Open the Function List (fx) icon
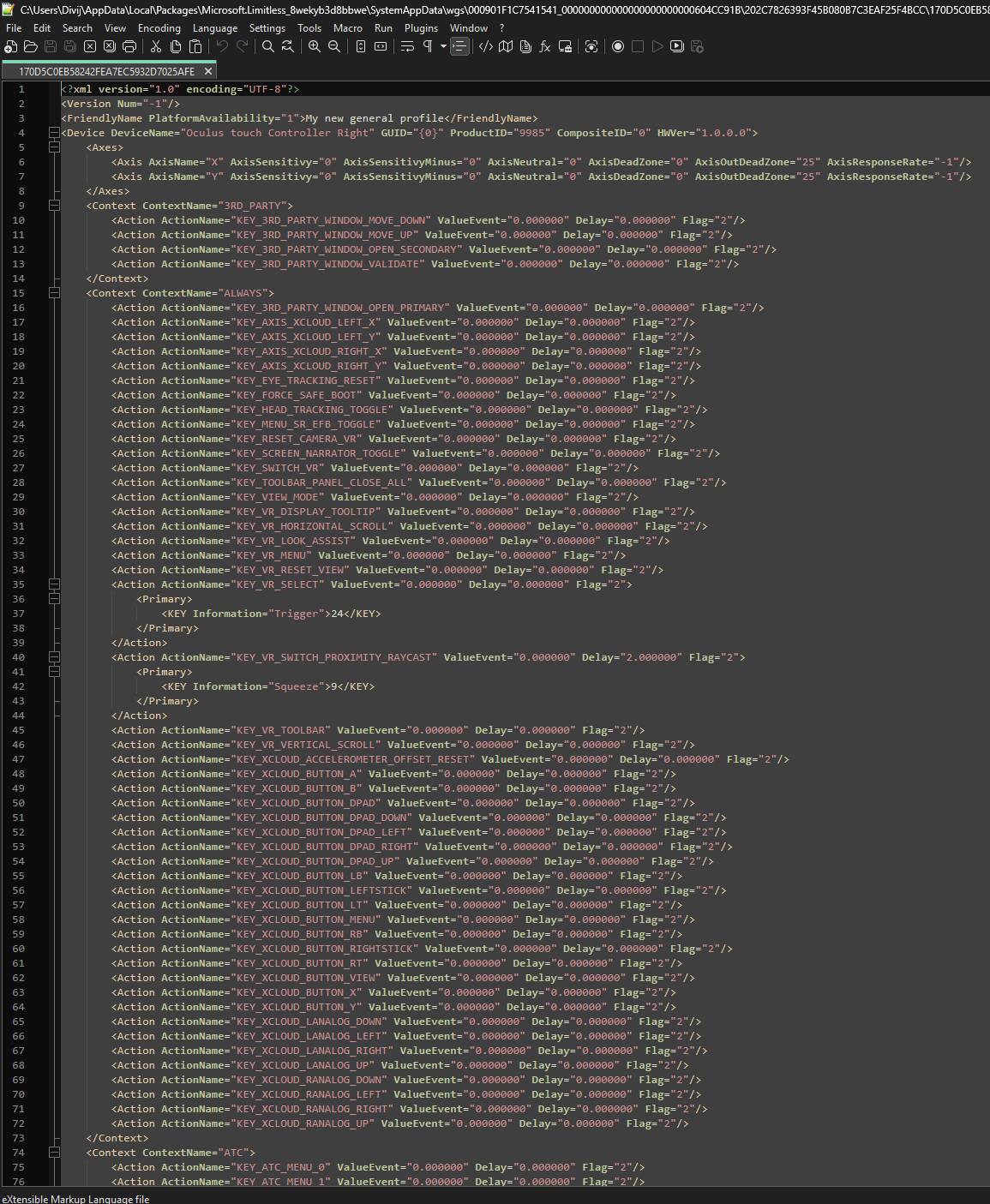The image size is (990, 1204). coord(544,46)
